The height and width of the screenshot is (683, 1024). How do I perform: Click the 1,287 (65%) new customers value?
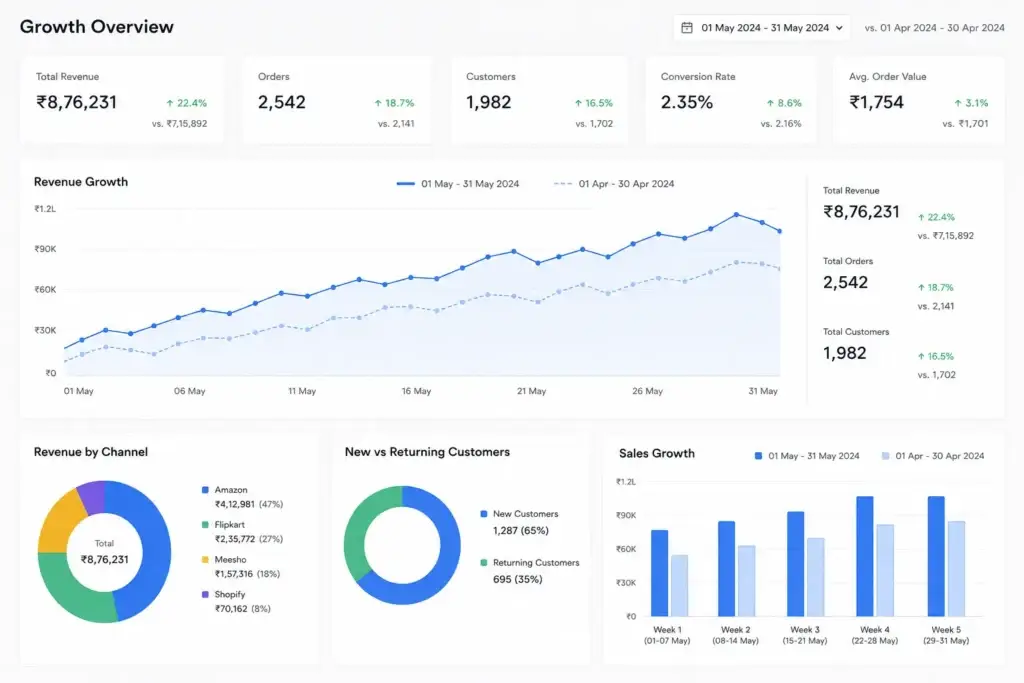[520, 531]
